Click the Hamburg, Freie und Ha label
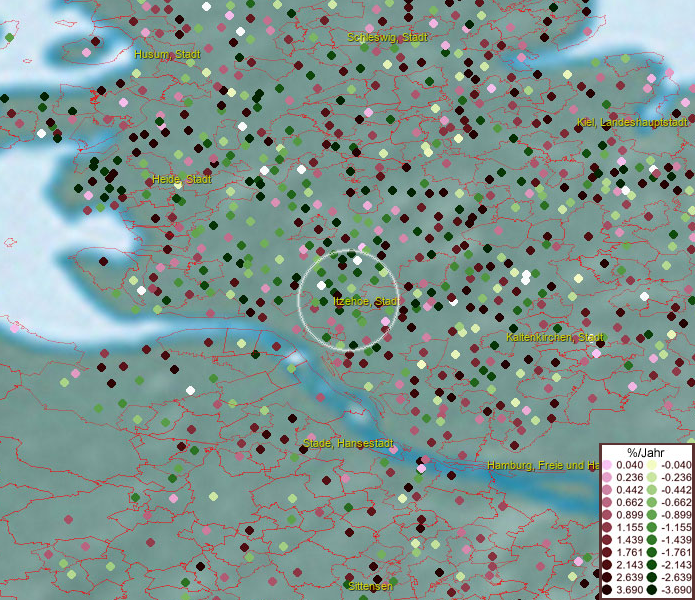This screenshot has width=695, height=600. pos(543,465)
